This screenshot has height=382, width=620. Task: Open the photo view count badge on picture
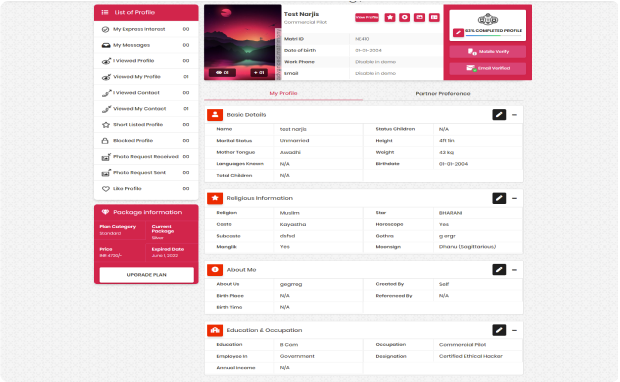coord(223,73)
